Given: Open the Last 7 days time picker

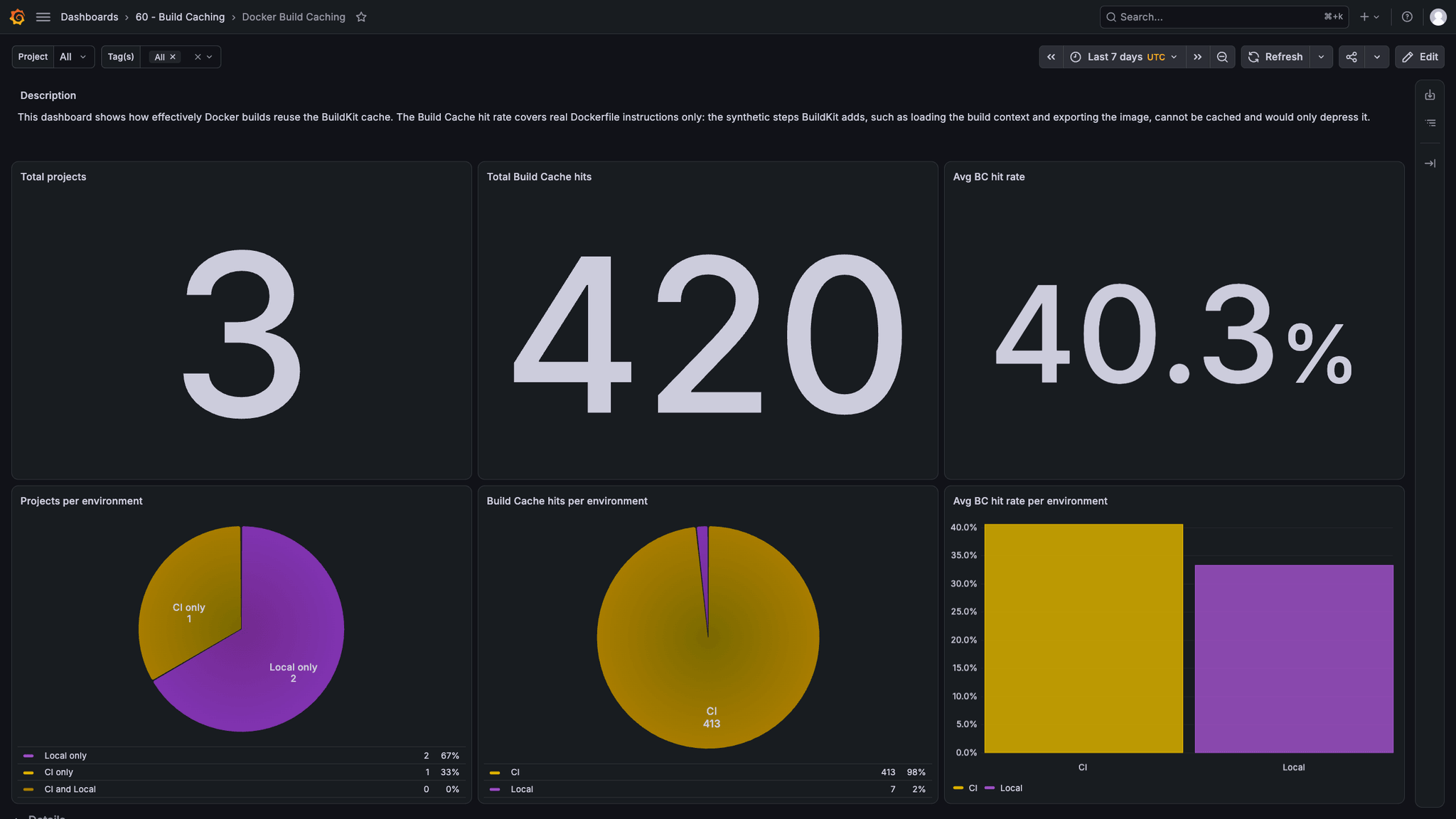Looking at the screenshot, I should [1125, 57].
